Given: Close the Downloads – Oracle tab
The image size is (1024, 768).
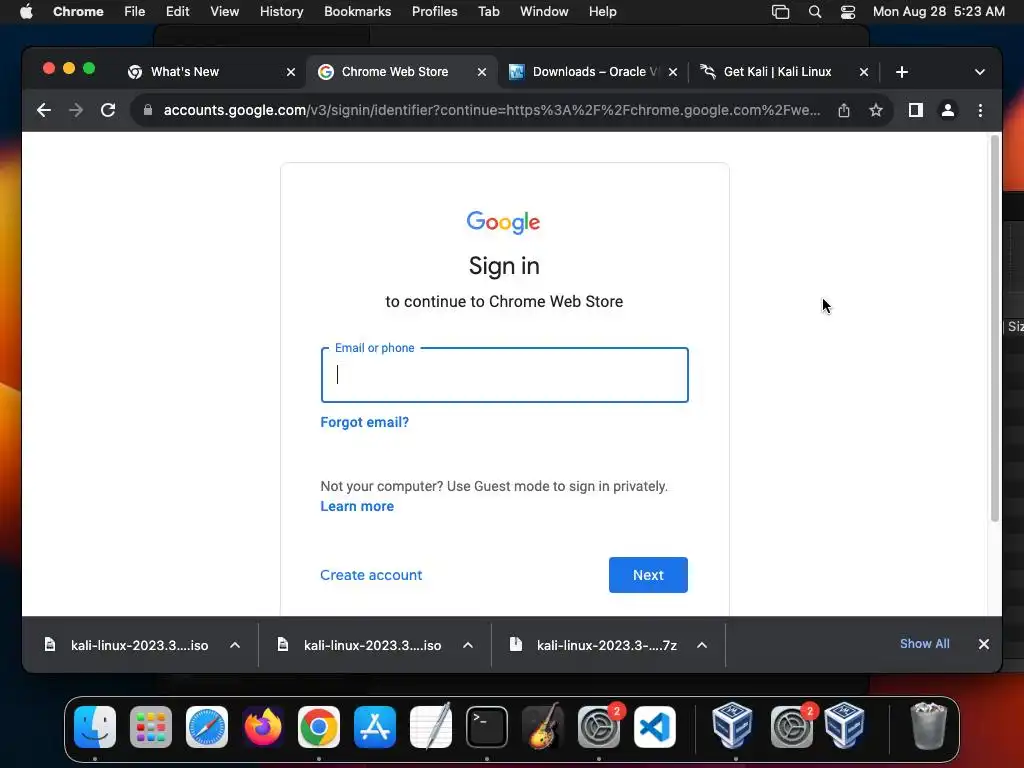Looking at the screenshot, I should coord(673,72).
